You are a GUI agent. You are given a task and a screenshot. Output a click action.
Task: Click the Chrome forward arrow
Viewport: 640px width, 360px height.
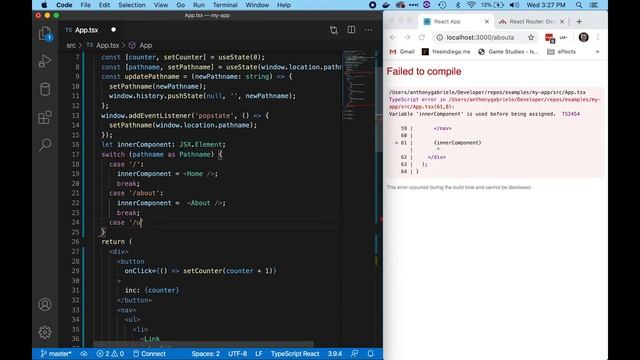pyautogui.click(x=407, y=37)
